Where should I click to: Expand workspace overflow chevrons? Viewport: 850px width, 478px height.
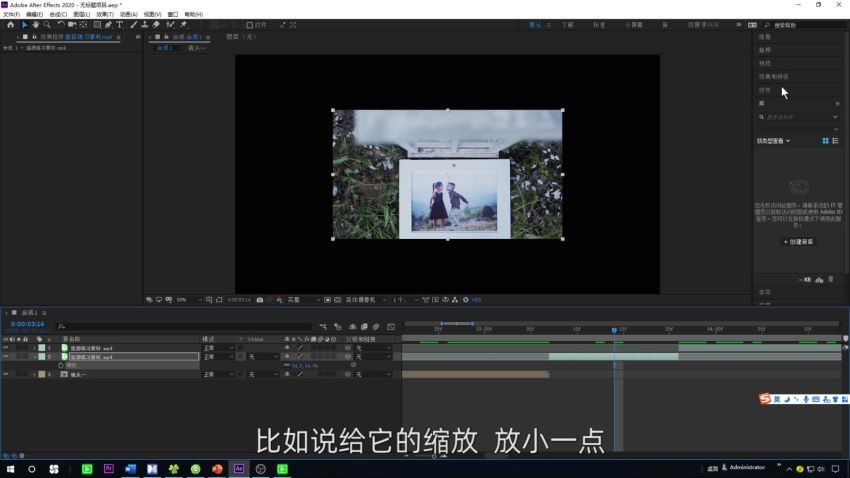tap(738, 25)
